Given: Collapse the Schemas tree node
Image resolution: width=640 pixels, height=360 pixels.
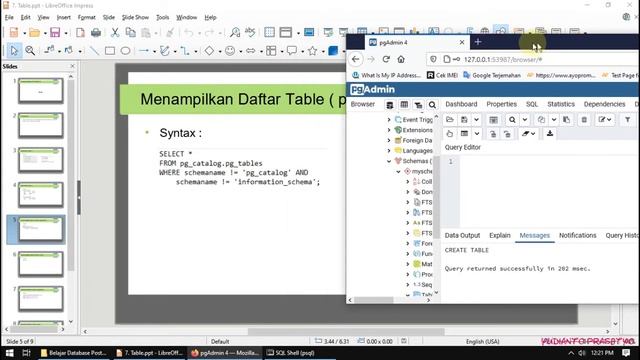Looking at the screenshot, I should click(x=389, y=161).
